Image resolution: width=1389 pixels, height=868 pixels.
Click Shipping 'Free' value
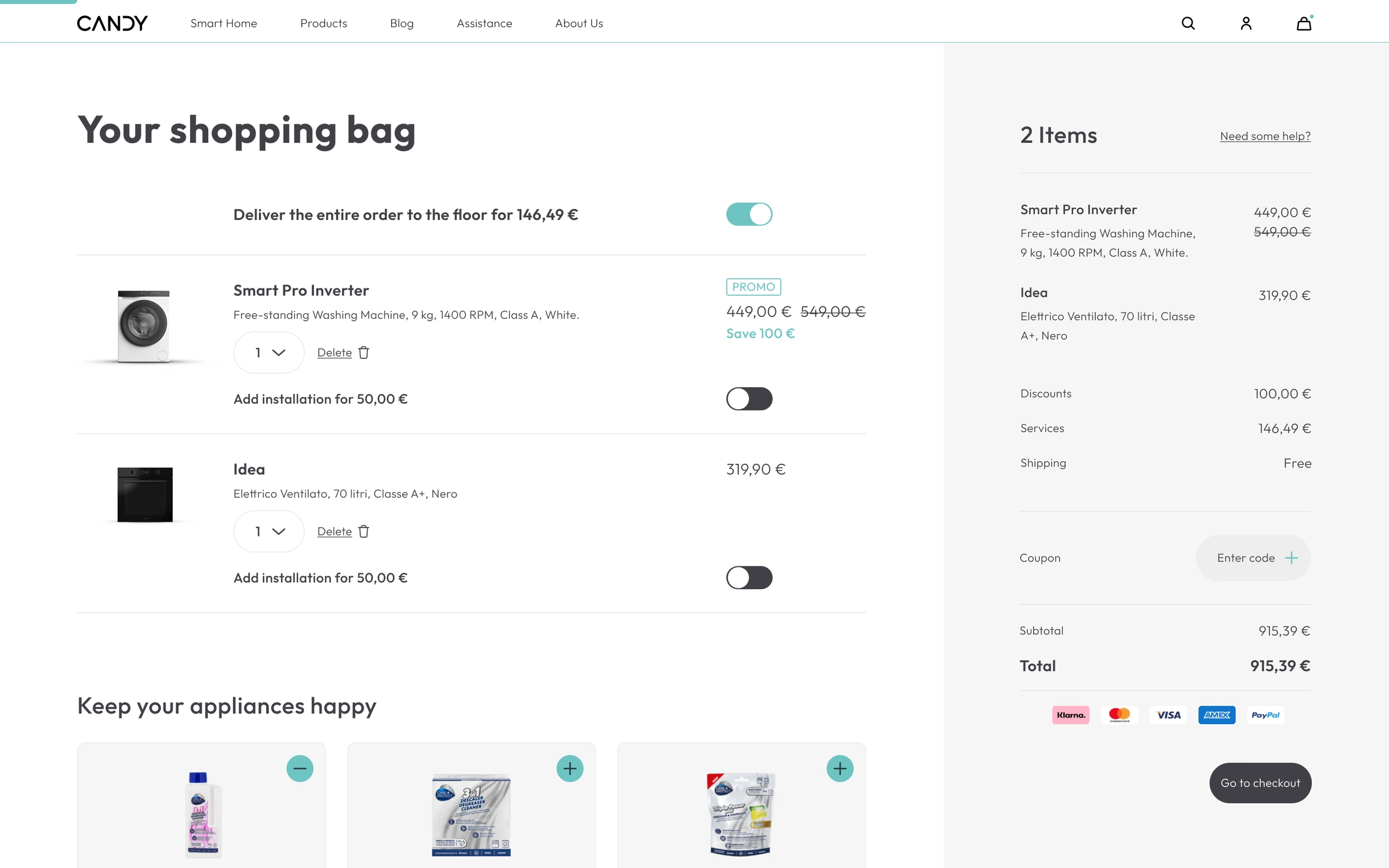coord(1297,463)
